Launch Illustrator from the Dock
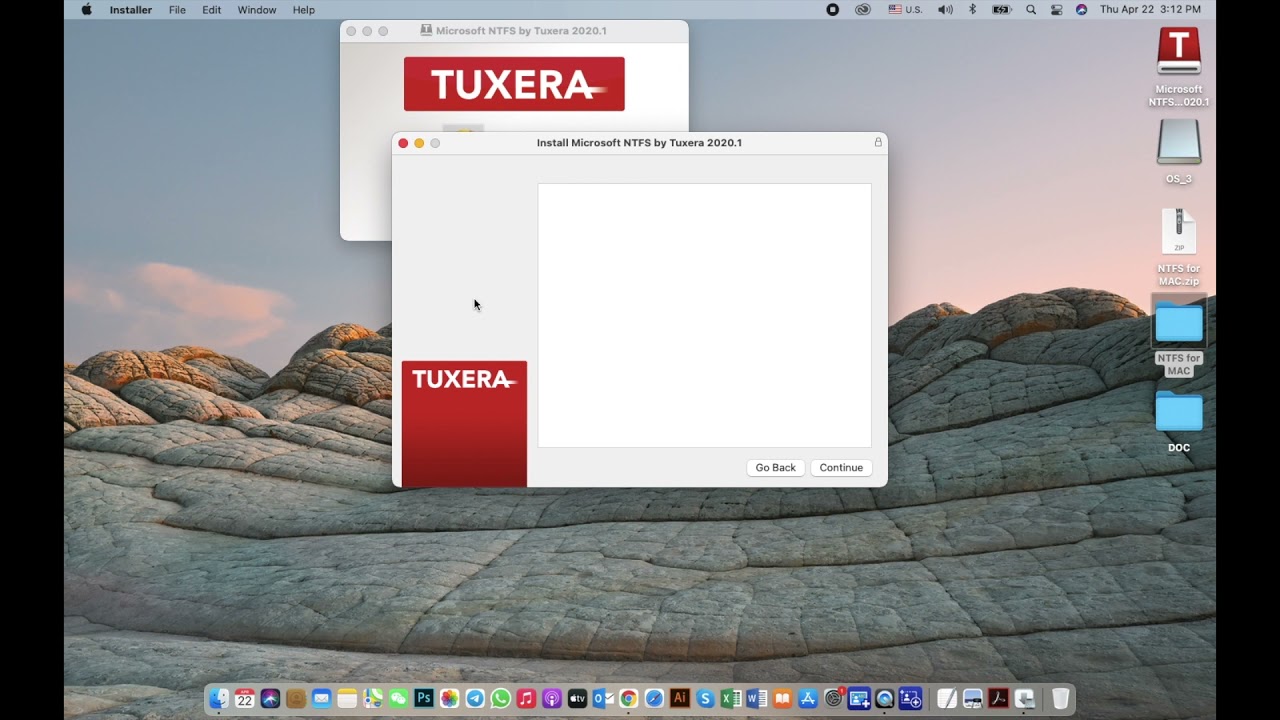1280x720 pixels. [680, 698]
